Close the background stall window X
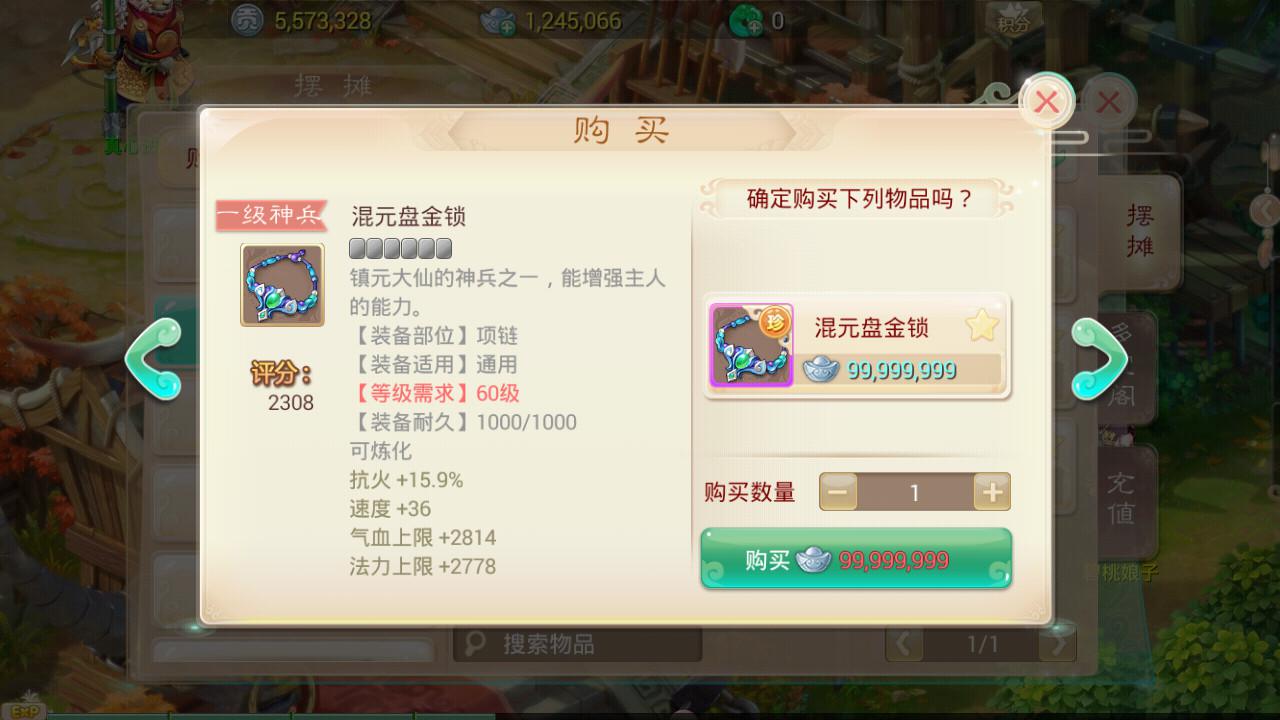The height and width of the screenshot is (720, 1280). [x=1108, y=101]
